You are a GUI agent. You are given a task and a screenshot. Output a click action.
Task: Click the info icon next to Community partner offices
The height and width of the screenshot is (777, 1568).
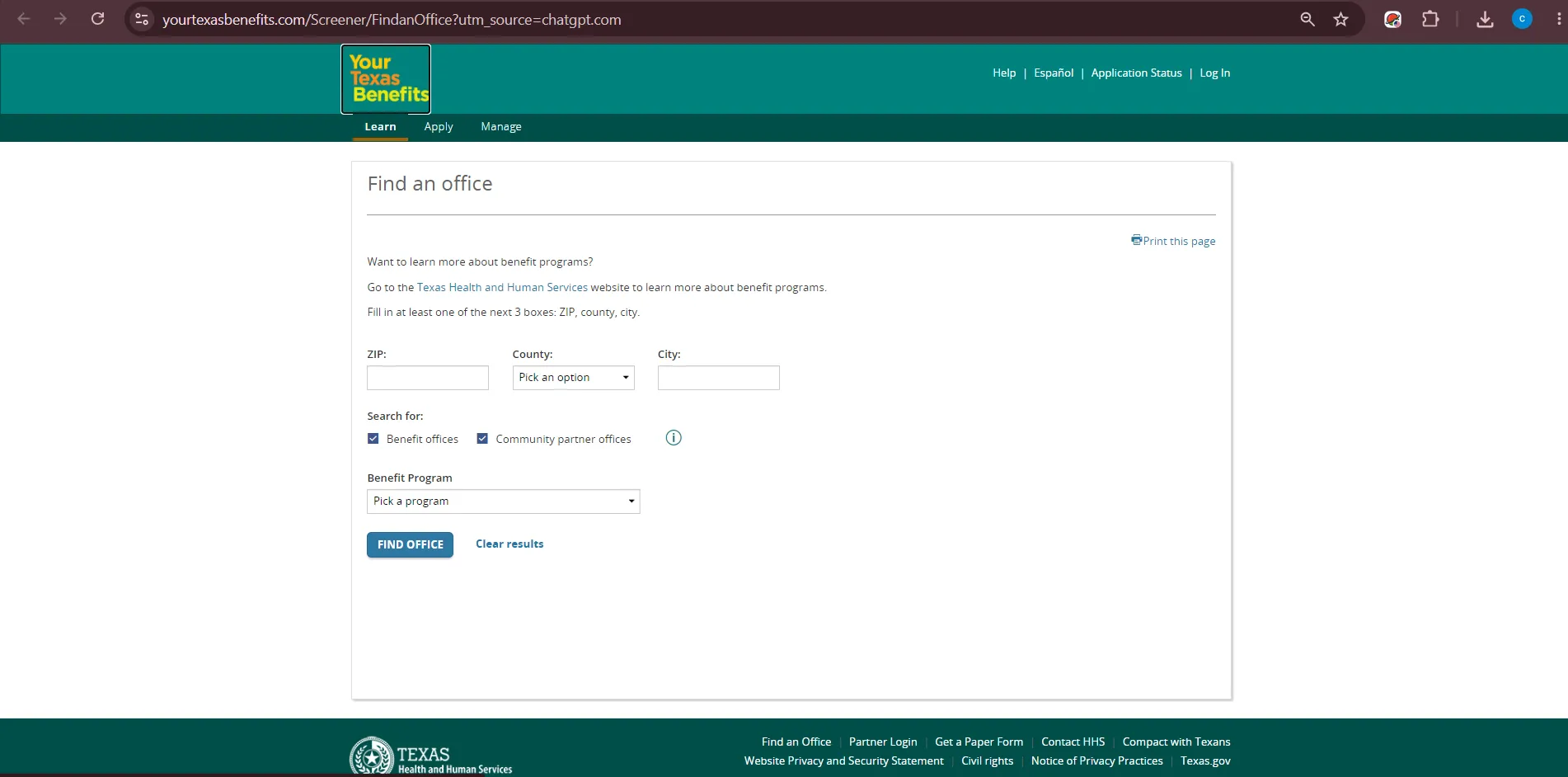point(674,438)
